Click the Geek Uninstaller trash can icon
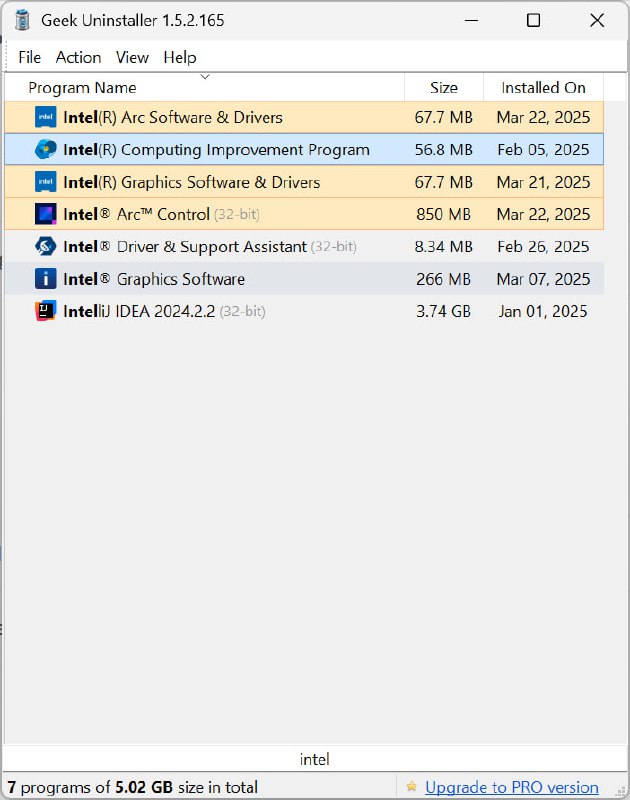This screenshot has width=630, height=800. [22, 20]
